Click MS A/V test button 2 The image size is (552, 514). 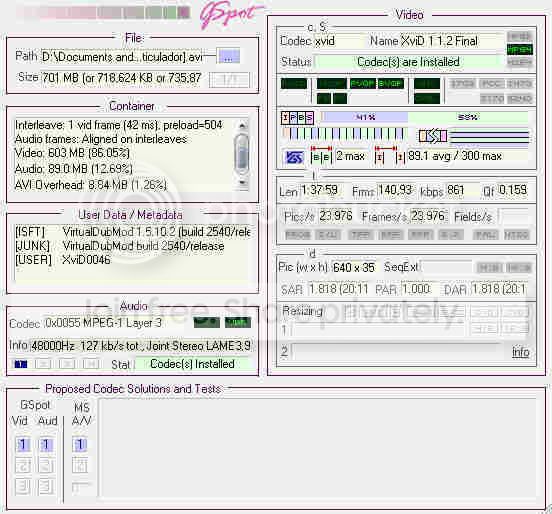click(x=80, y=465)
